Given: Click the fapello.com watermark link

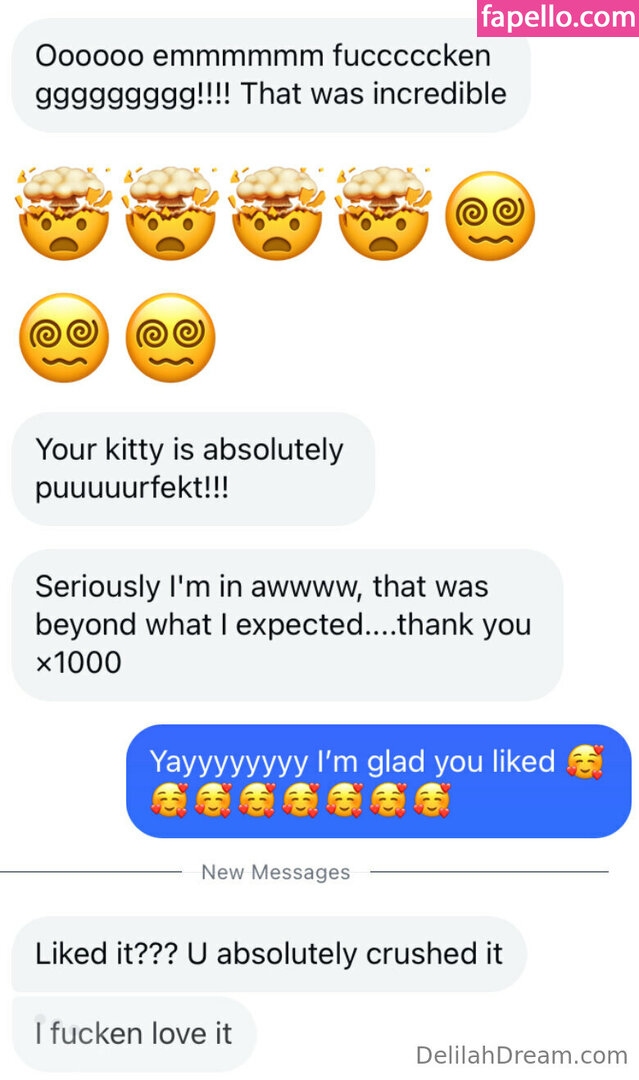Looking at the screenshot, I should [x=558, y=17].
